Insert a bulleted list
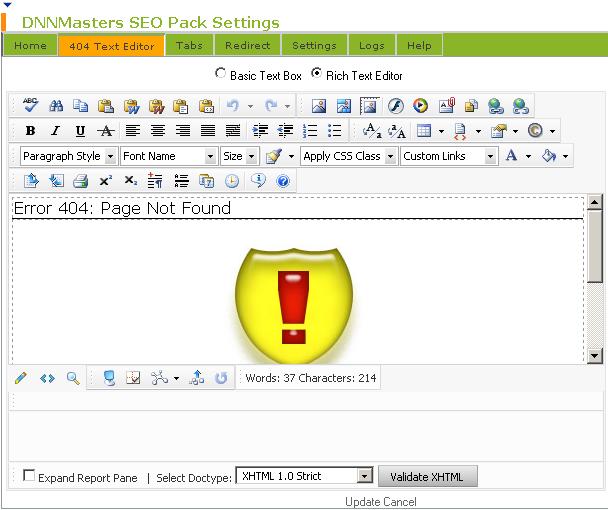The height and width of the screenshot is (510, 608). click(x=335, y=131)
